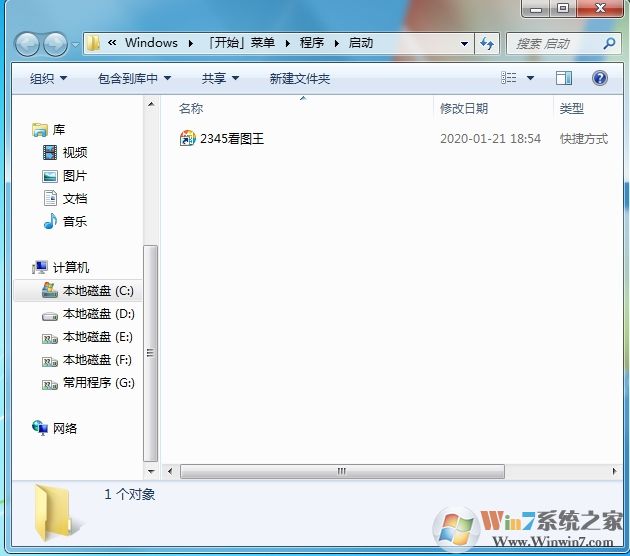
Task: Open the 图片 library
Action: click(x=75, y=176)
